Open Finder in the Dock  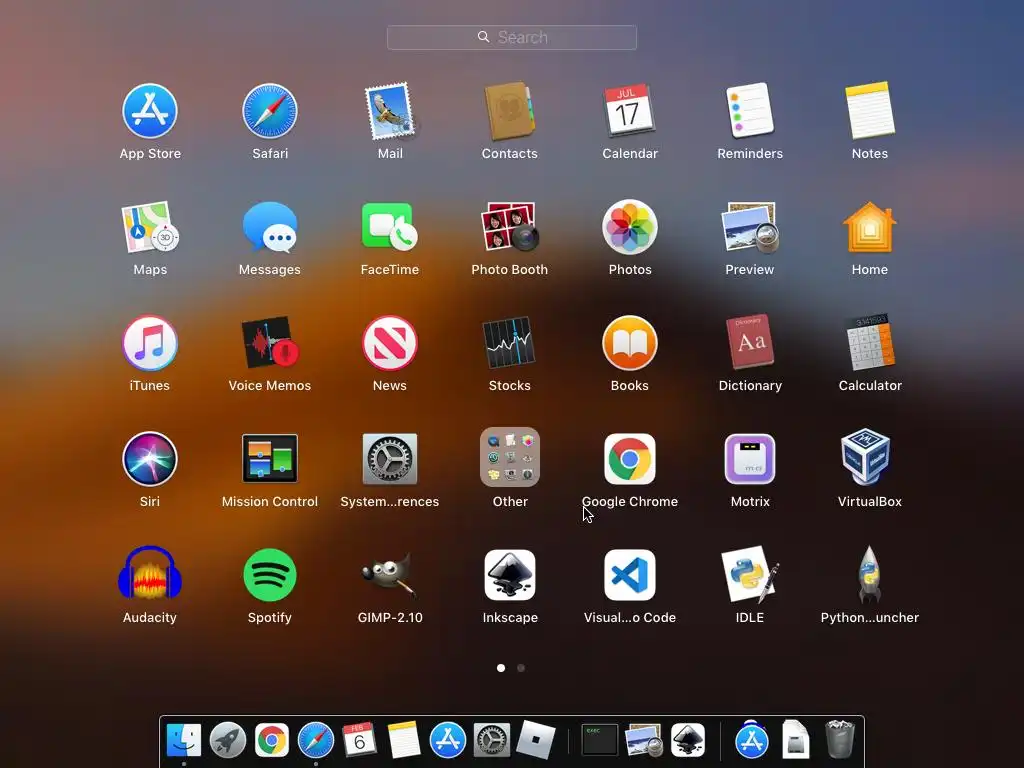pyautogui.click(x=184, y=740)
